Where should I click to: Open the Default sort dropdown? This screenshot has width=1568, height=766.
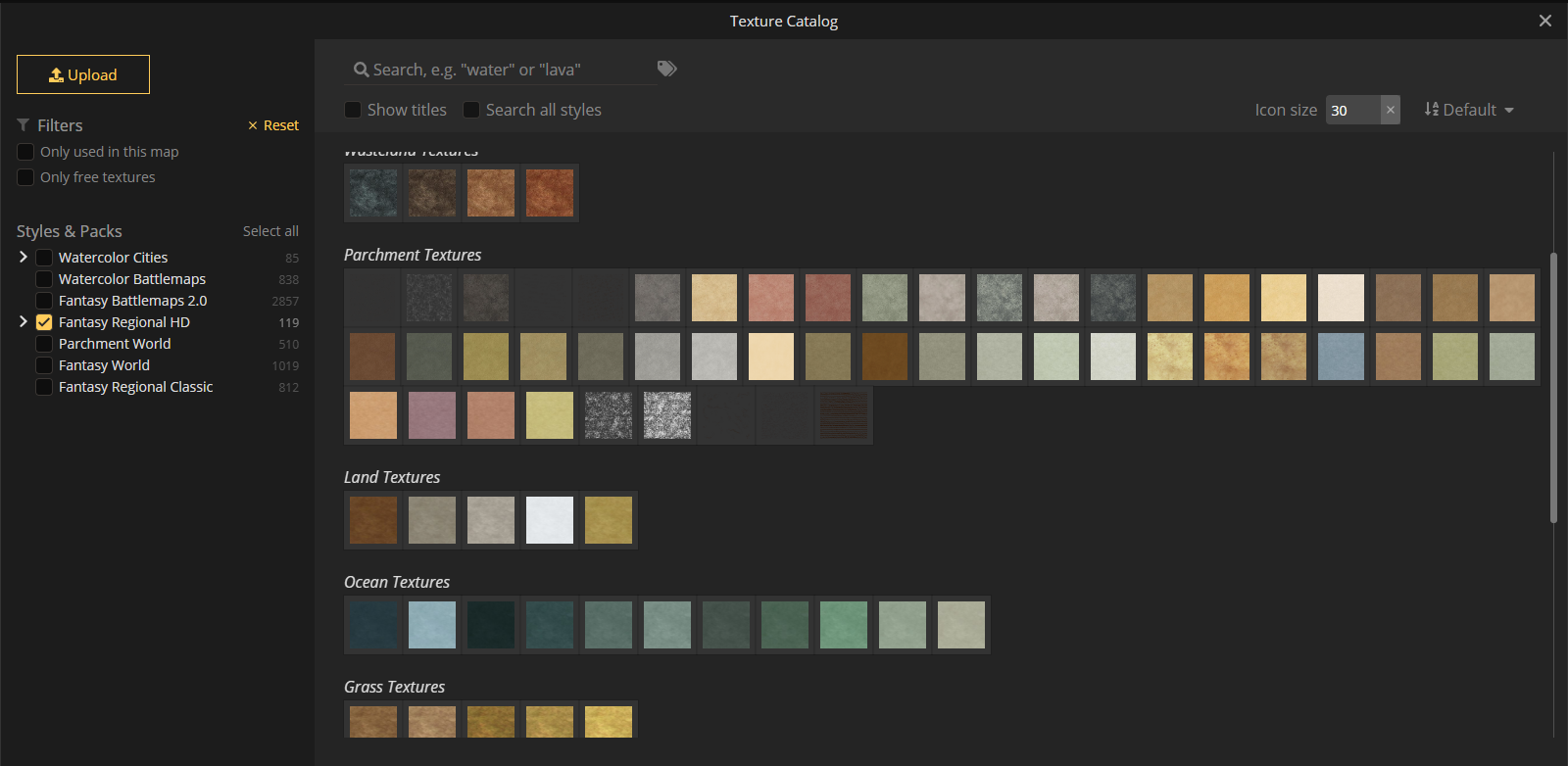tap(1469, 110)
